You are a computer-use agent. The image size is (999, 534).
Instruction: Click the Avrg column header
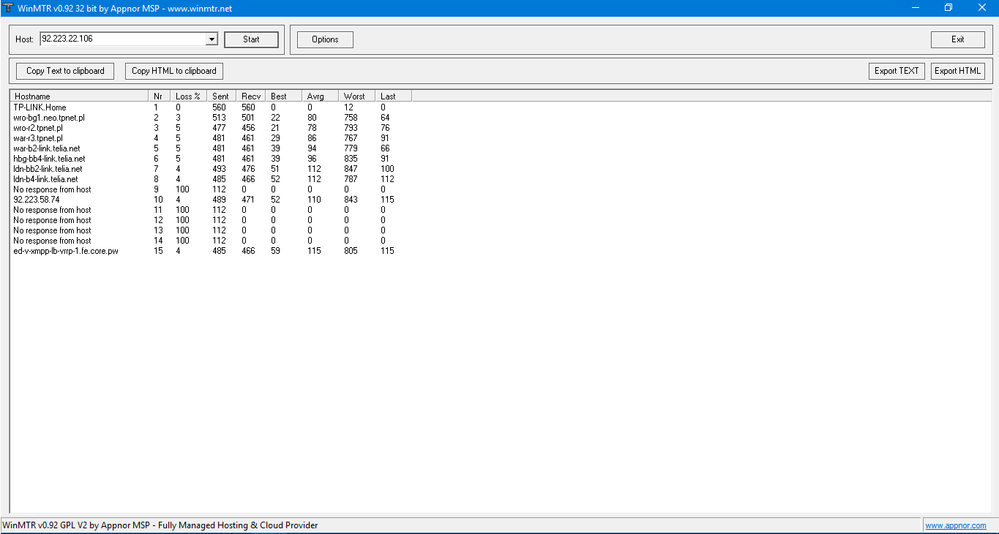[320, 96]
